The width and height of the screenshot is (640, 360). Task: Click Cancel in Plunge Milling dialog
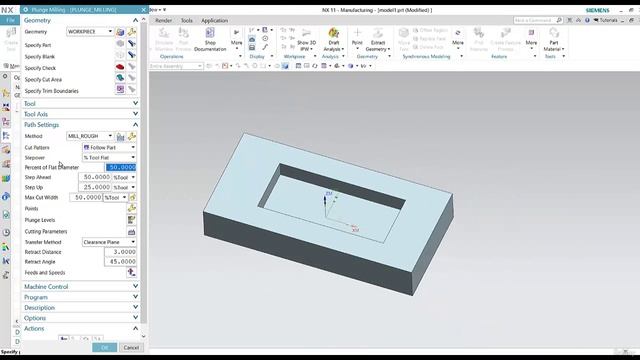point(131,347)
